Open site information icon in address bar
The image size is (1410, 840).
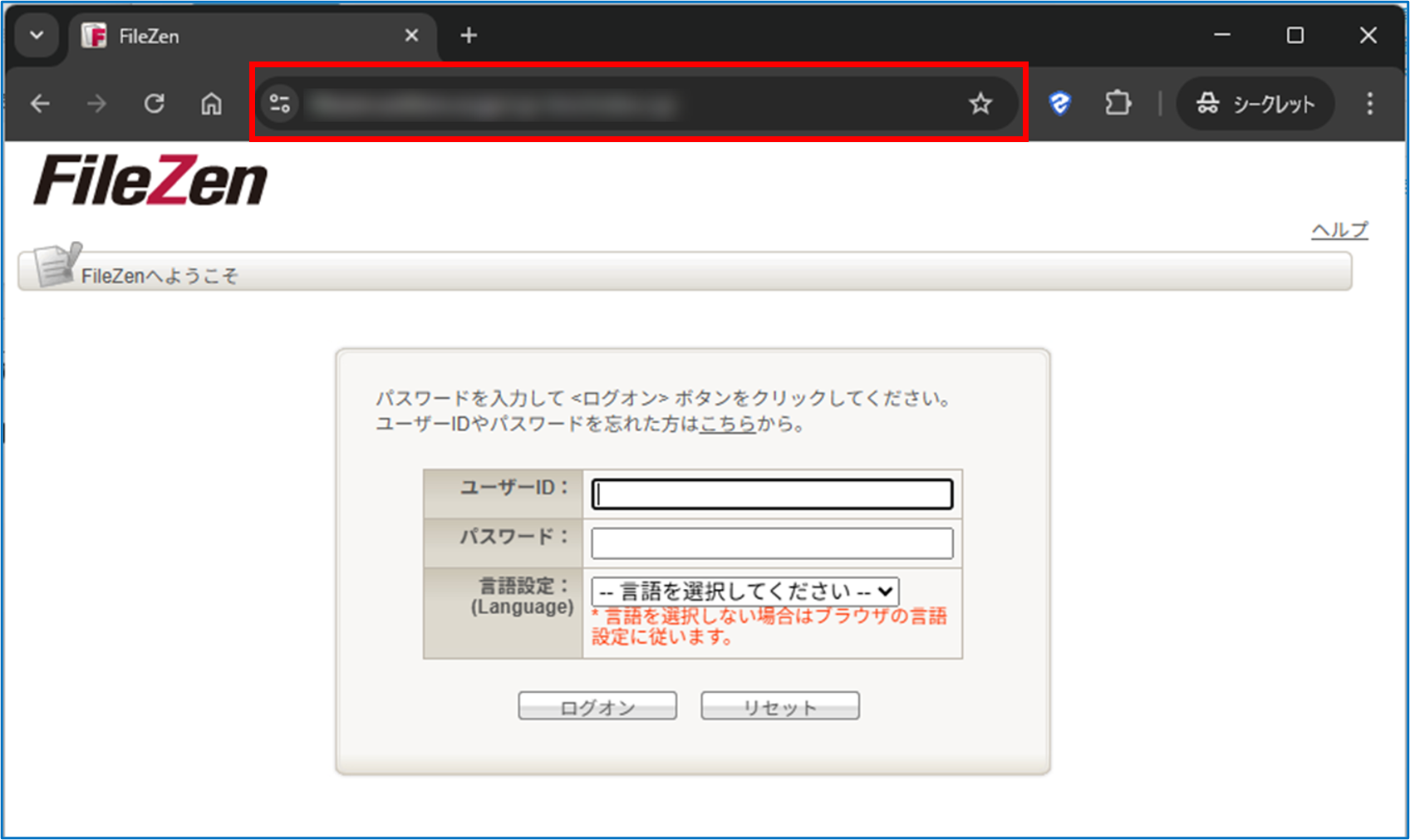[x=280, y=104]
